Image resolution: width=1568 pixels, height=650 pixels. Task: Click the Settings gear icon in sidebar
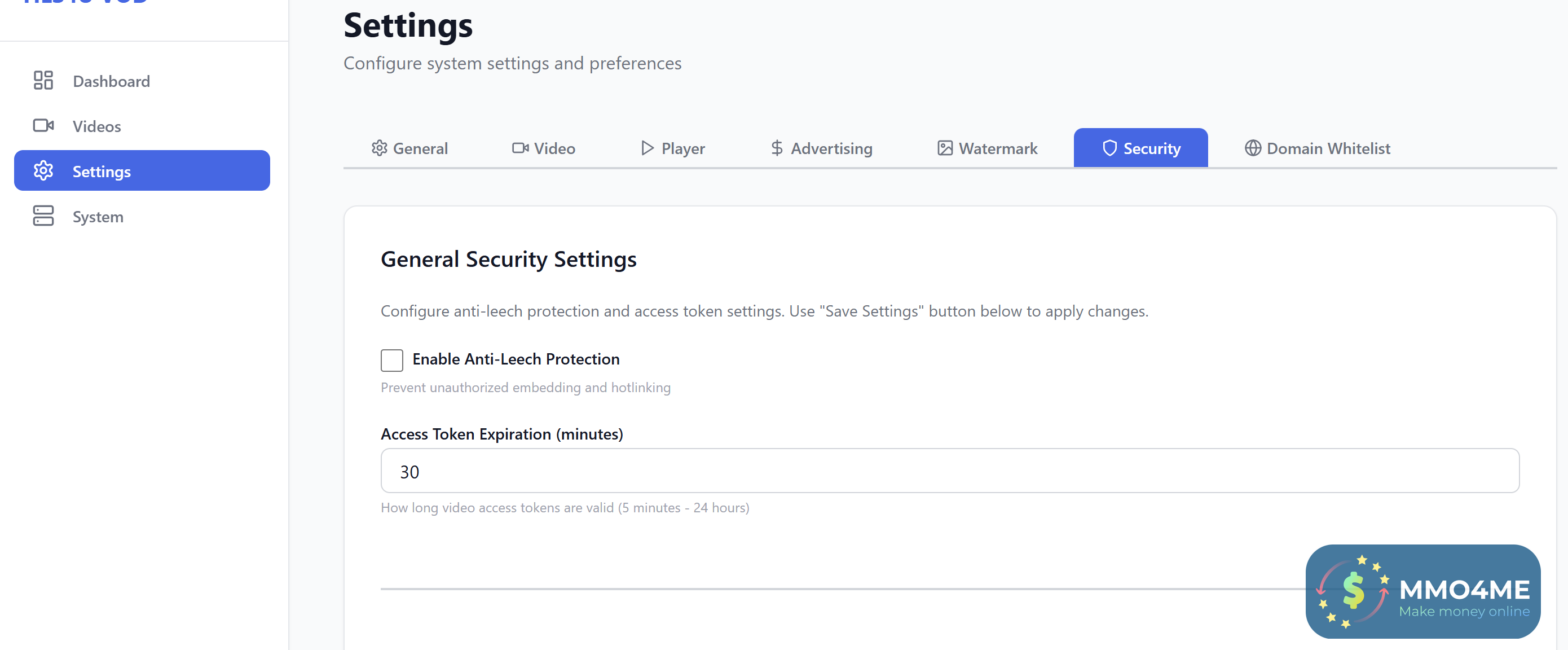click(x=43, y=171)
